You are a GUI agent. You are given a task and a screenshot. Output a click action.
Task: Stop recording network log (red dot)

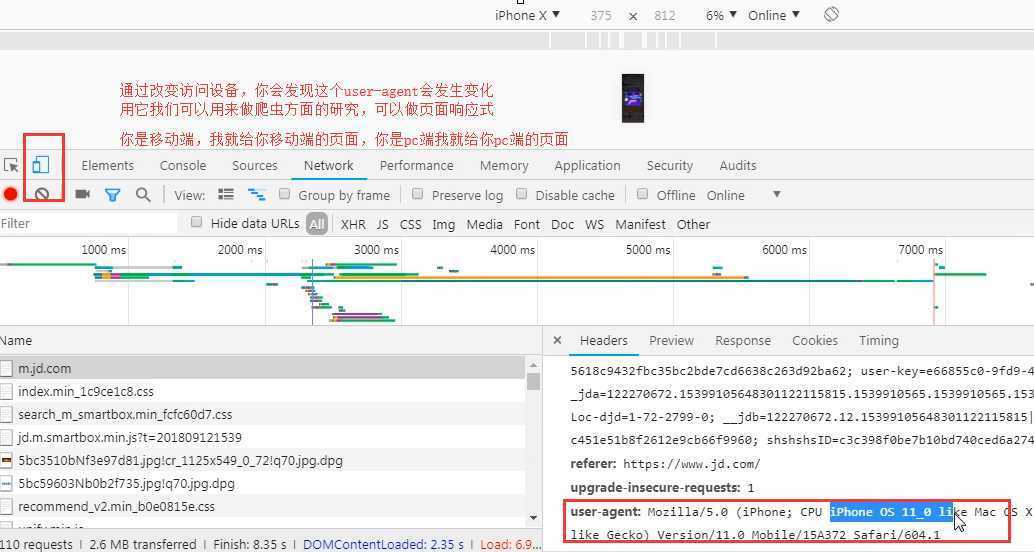10,195
